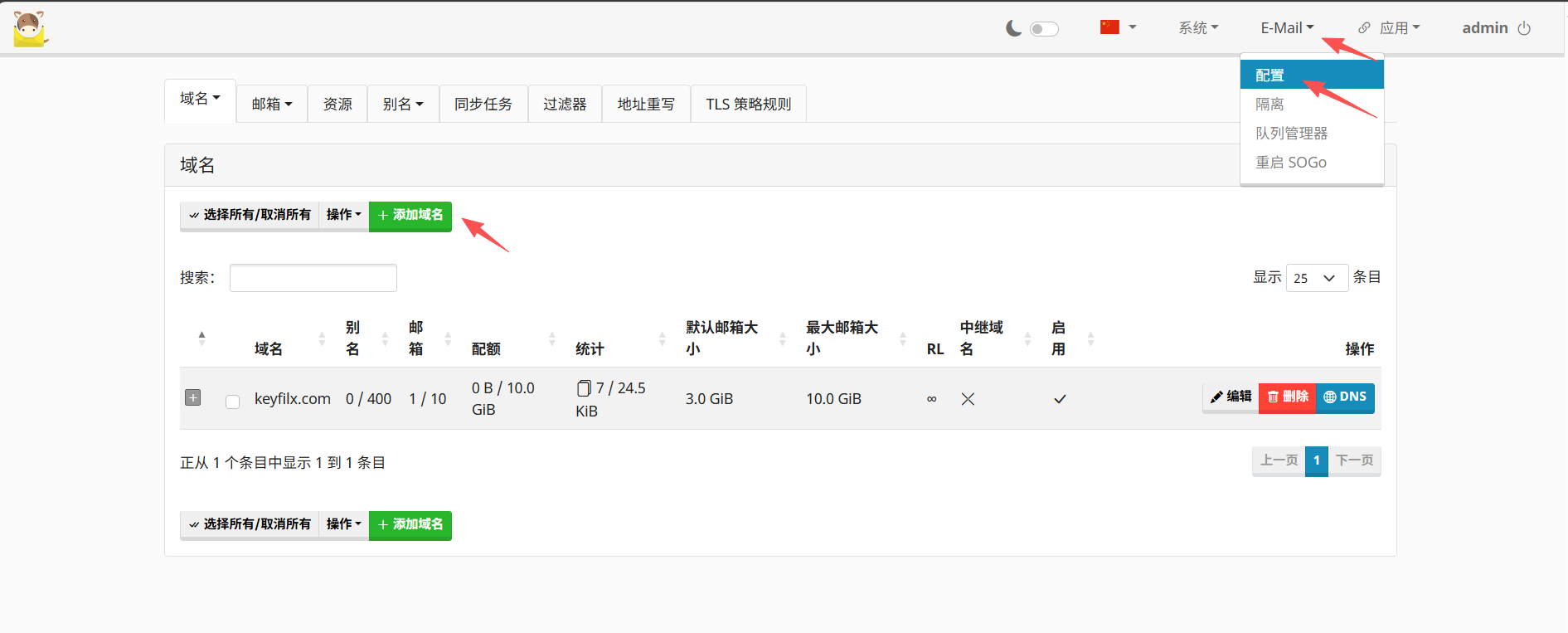Select 隔离 from the E-Mail menu
1568x633 pixels.
pyautogui.click(x=1269, y=105)
